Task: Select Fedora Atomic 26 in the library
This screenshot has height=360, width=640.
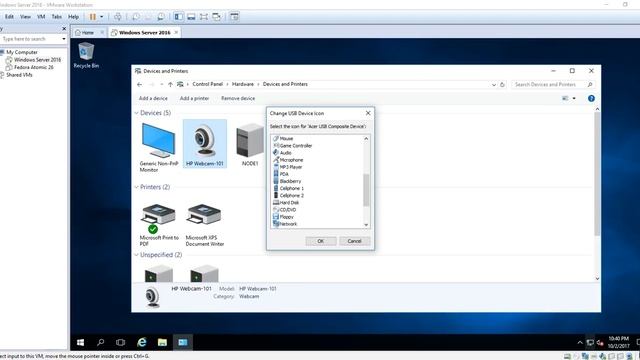Action: [33, 67]
